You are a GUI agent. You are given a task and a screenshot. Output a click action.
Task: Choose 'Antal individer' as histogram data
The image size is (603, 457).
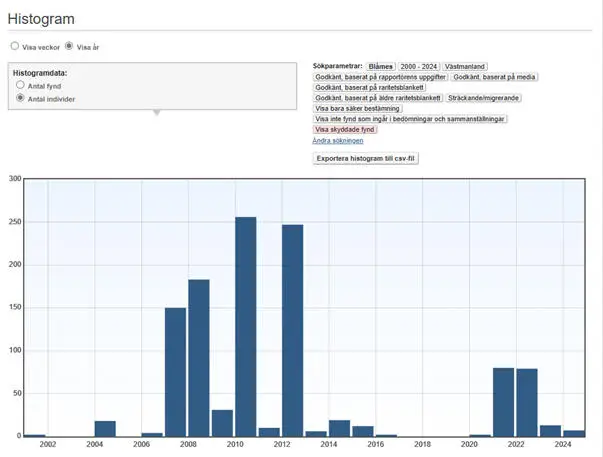[21, 99]
